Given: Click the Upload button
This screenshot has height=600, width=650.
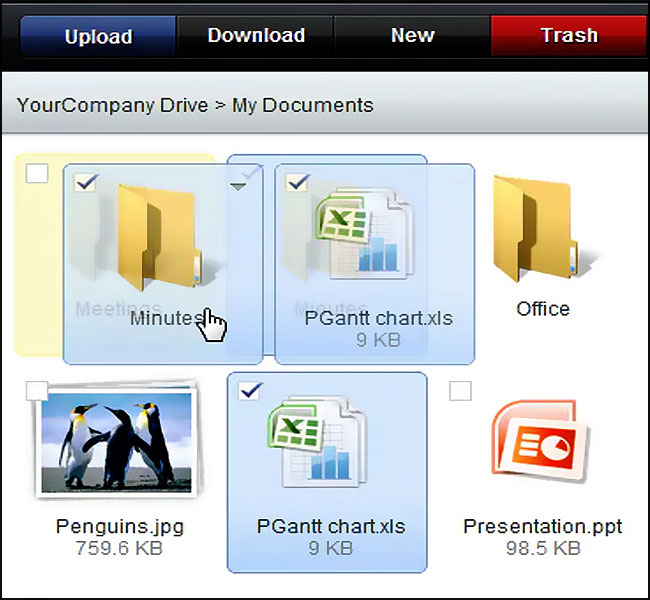Looking at the screenshot, I should click(99, 36).
